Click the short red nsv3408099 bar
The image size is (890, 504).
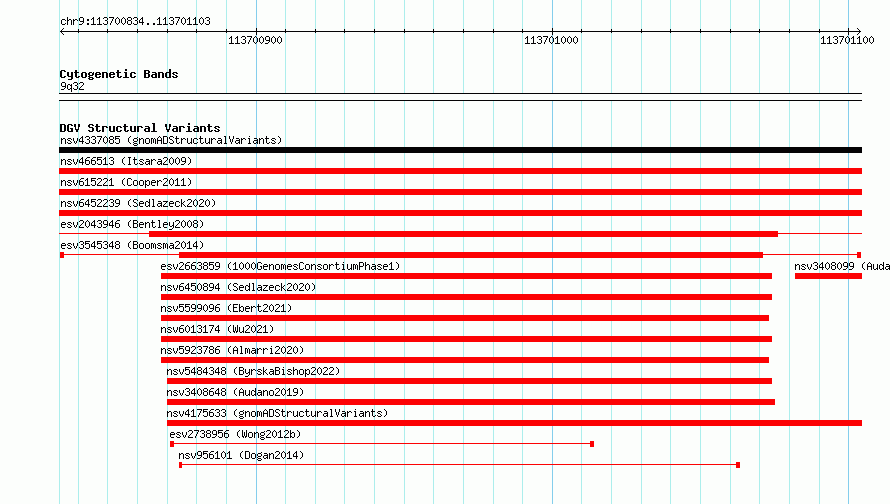click(x=828, y=276)
